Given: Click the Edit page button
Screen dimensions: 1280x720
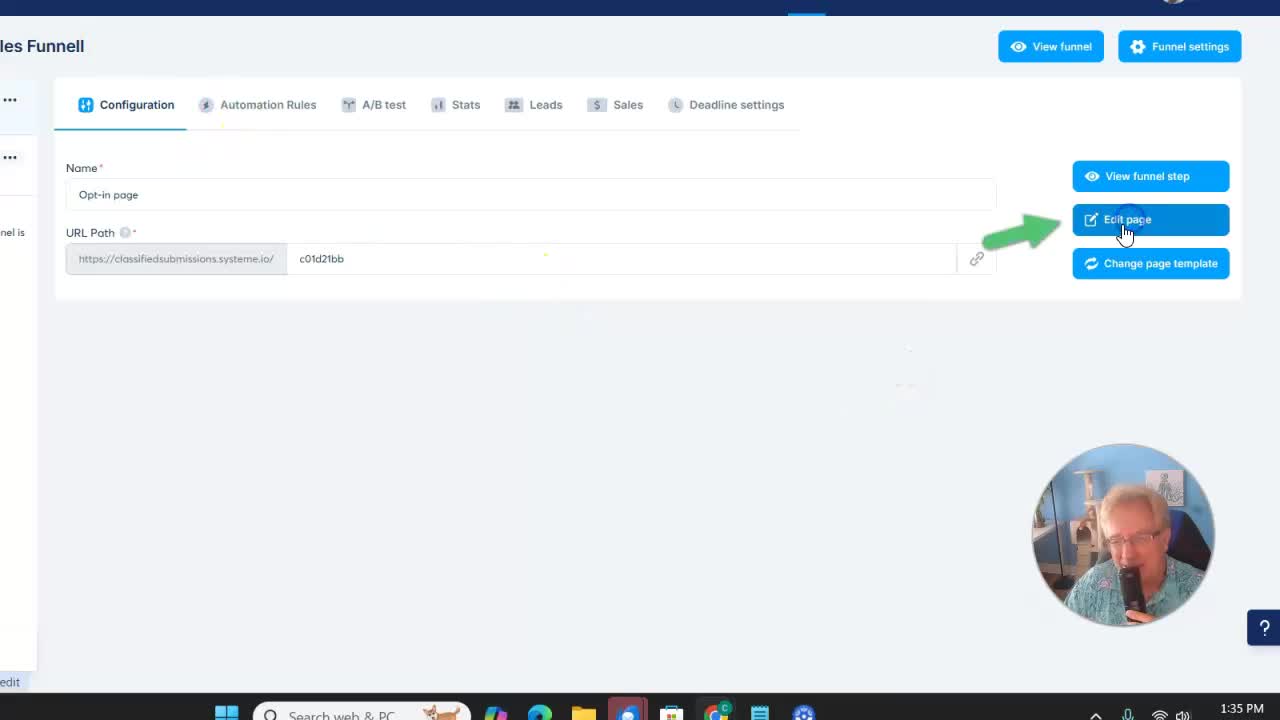Looking at the screenshot, I should (x=1150, y=220).
